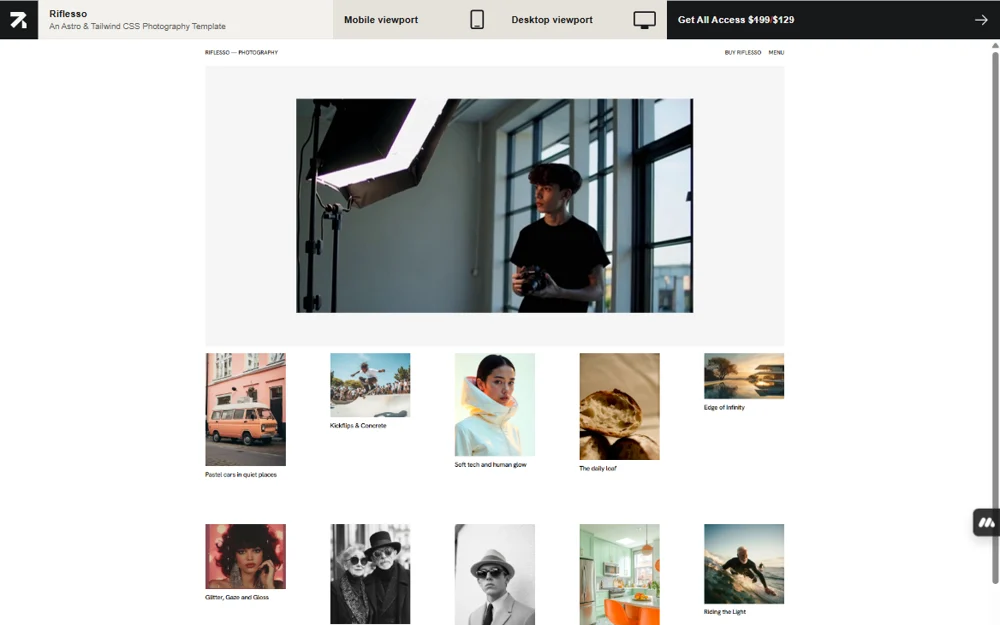The width and height of the screenshot is (1000, 625).
Task: Open the woman in white jacket photo
Action: click(494, 404)
